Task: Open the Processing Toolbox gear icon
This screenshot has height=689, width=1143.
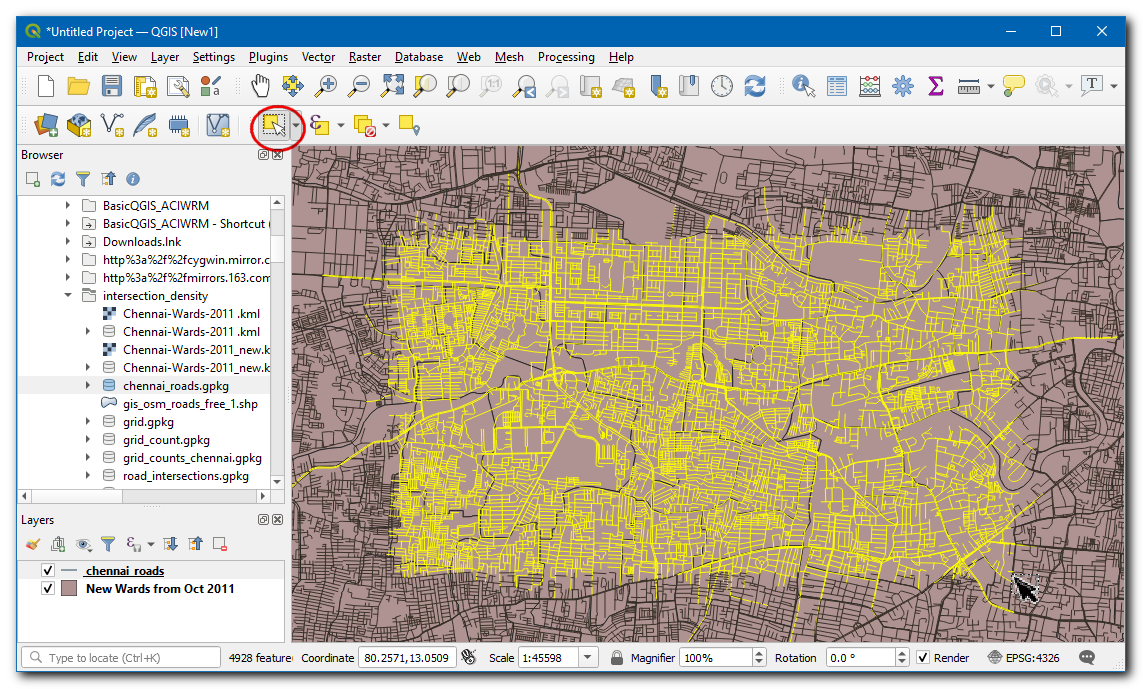Action: (x=903, y=86)
